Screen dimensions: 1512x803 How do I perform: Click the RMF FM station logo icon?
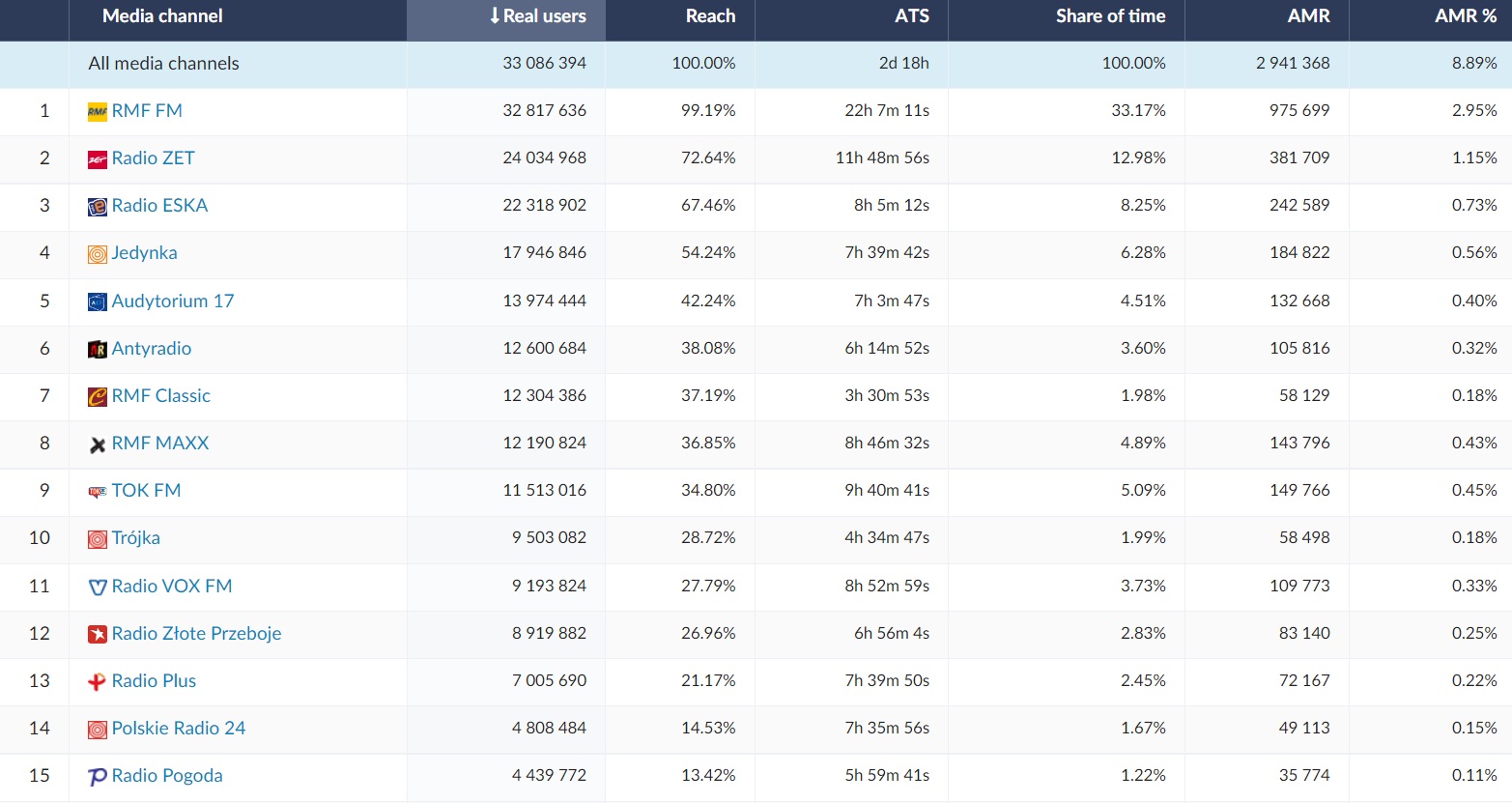(x=97, y=111)
